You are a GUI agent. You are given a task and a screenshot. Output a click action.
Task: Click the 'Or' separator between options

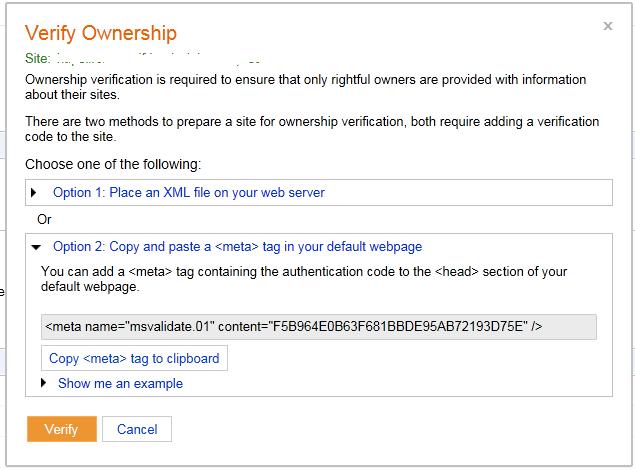(x=44, y=219)
